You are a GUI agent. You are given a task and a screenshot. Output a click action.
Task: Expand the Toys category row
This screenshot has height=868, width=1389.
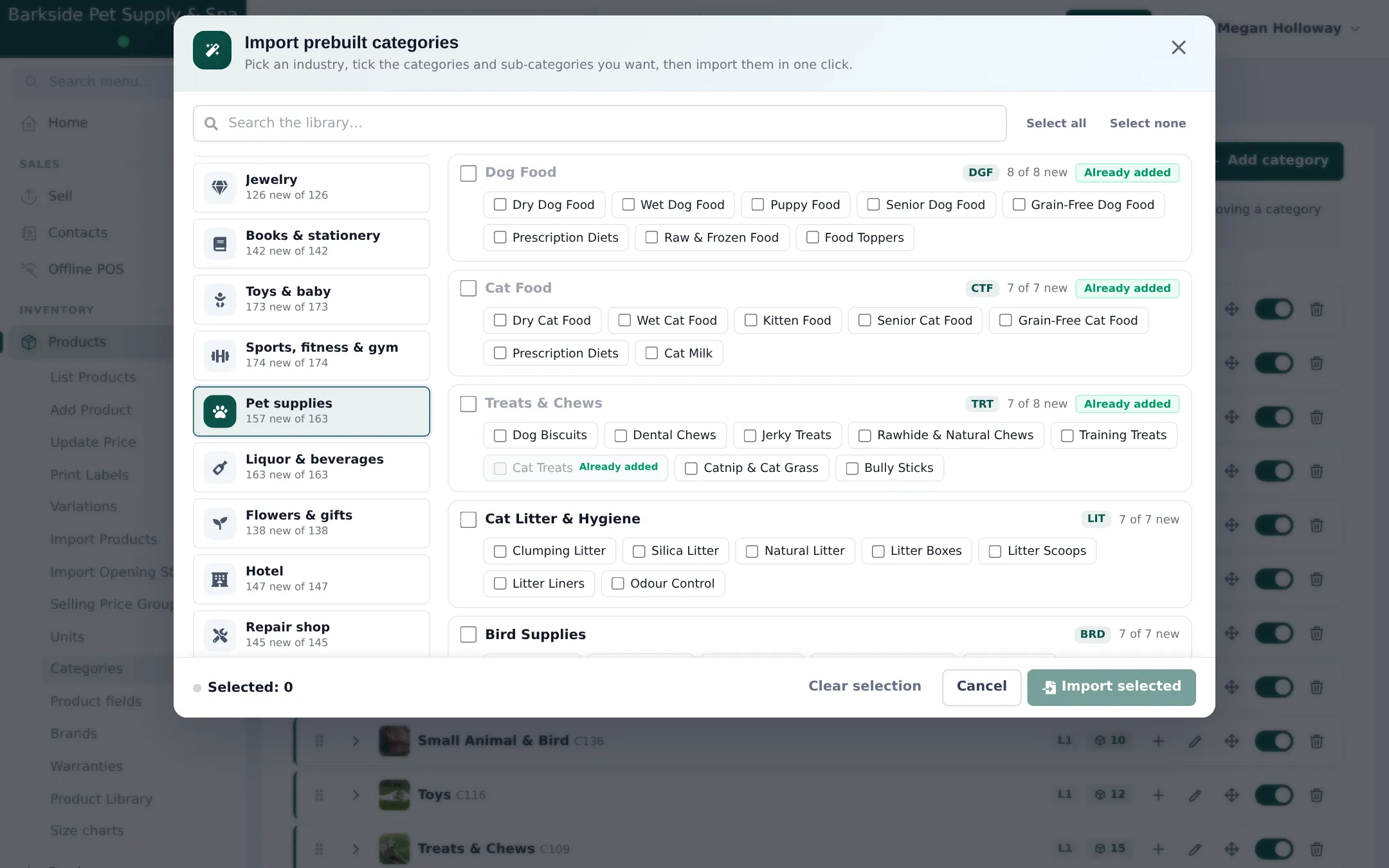(356, 795)
